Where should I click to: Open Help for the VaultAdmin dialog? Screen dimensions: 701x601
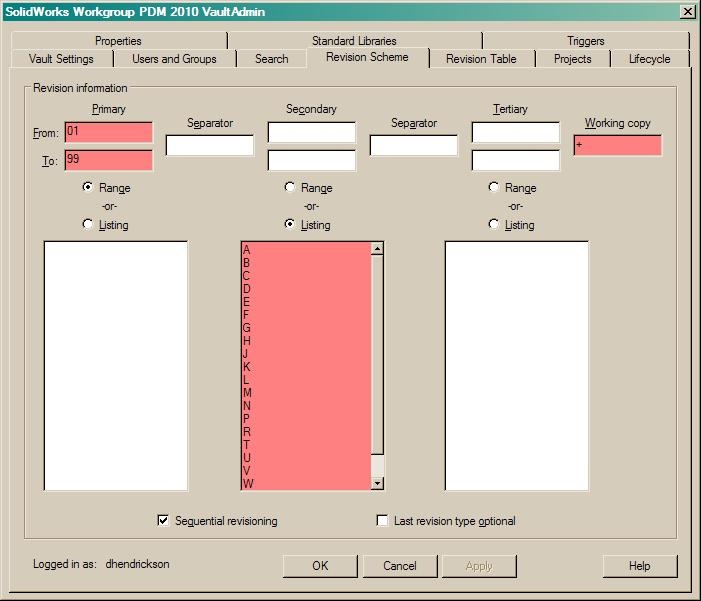point(640,566)
